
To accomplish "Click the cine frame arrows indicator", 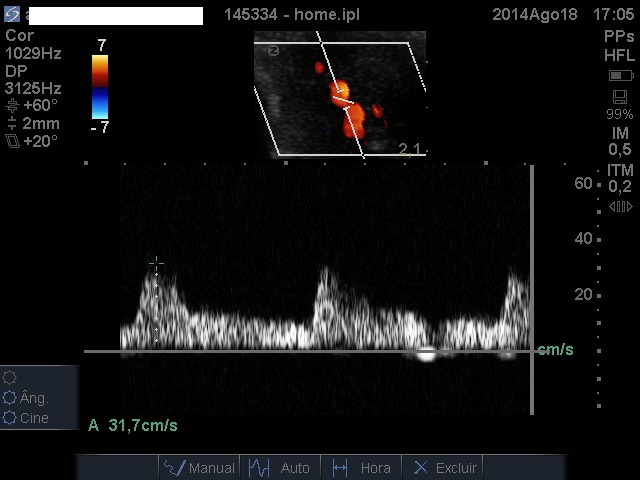I will point(620,207).
